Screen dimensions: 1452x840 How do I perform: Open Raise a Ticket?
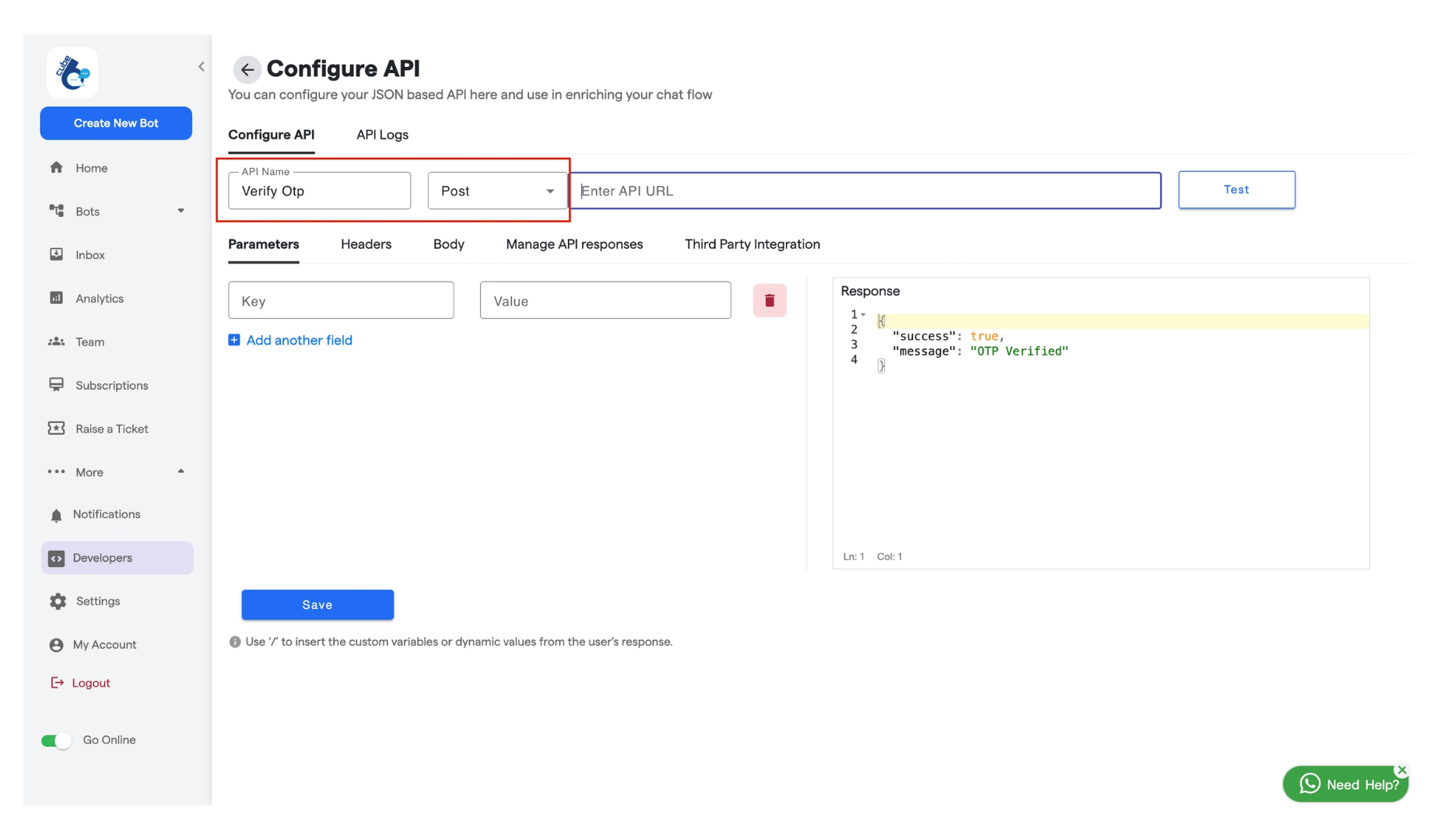[x=111, y=429]
